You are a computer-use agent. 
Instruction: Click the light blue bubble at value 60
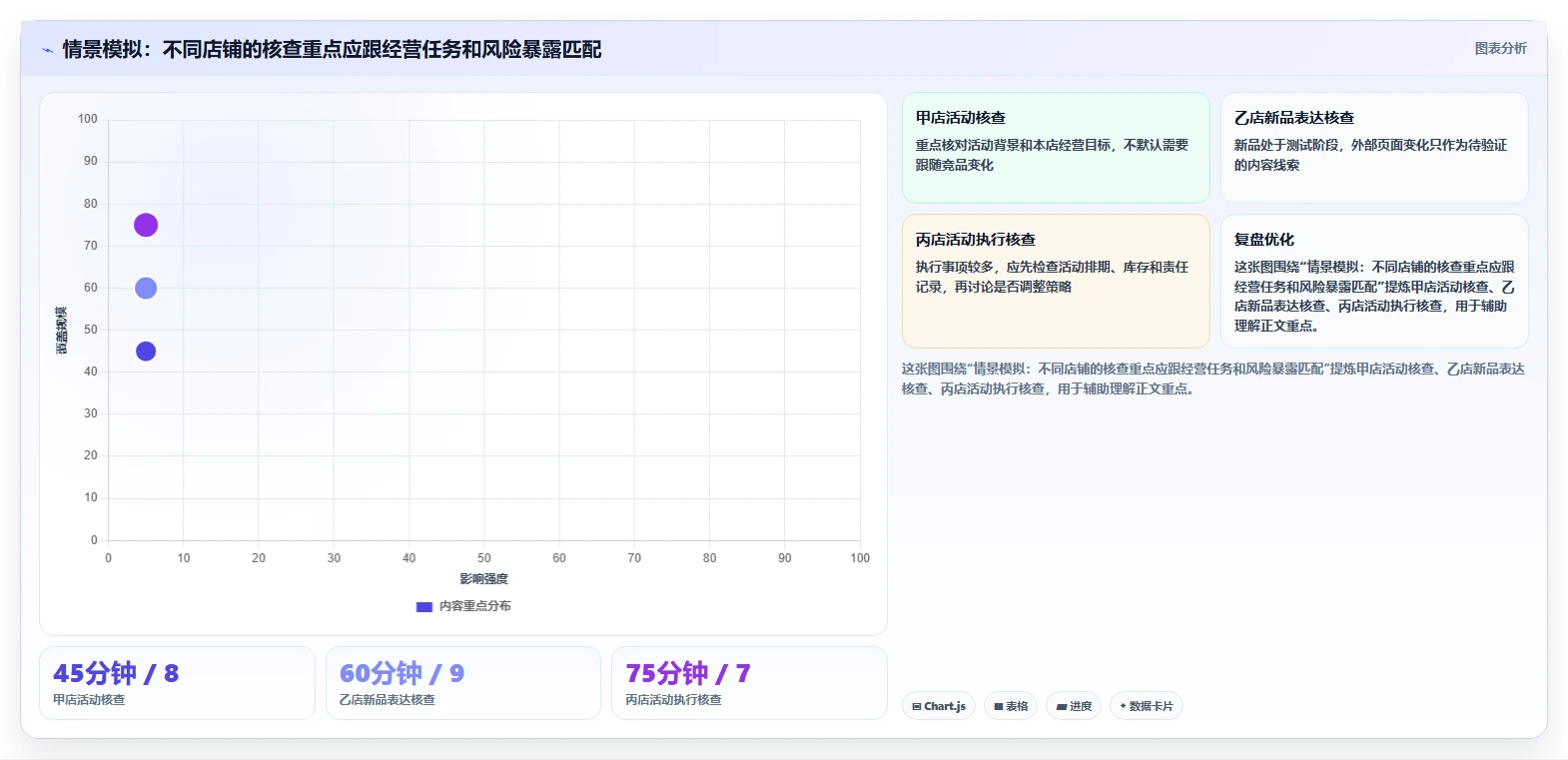tap(146, 288)
